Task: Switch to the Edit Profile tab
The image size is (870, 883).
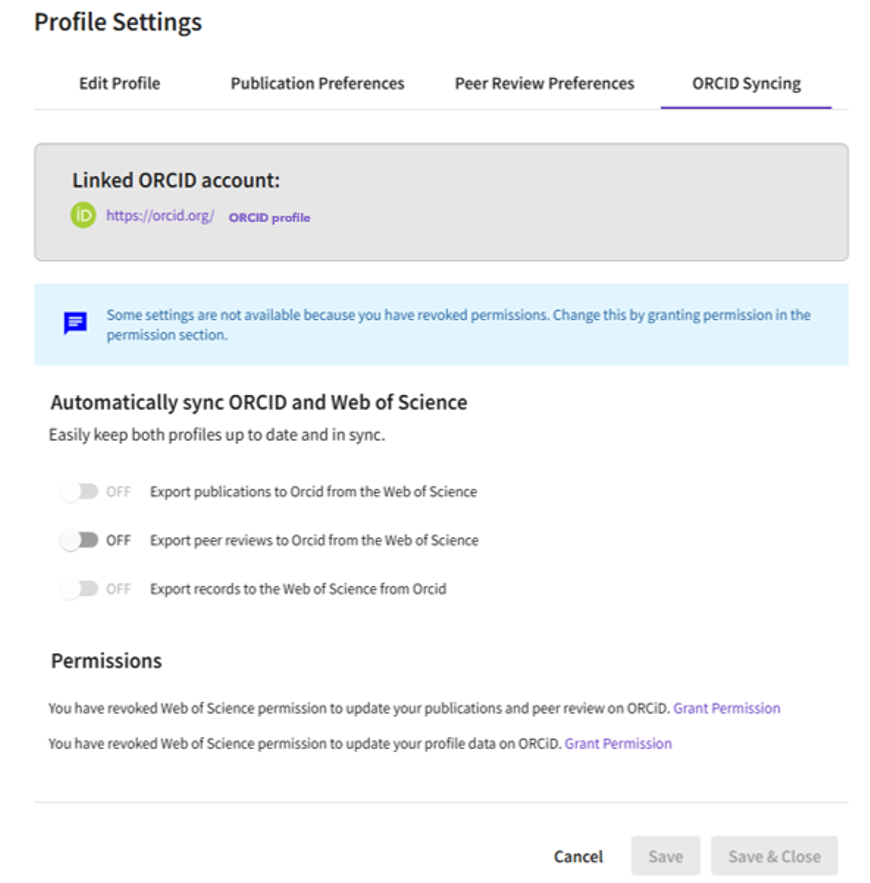Action: [119, 83]
